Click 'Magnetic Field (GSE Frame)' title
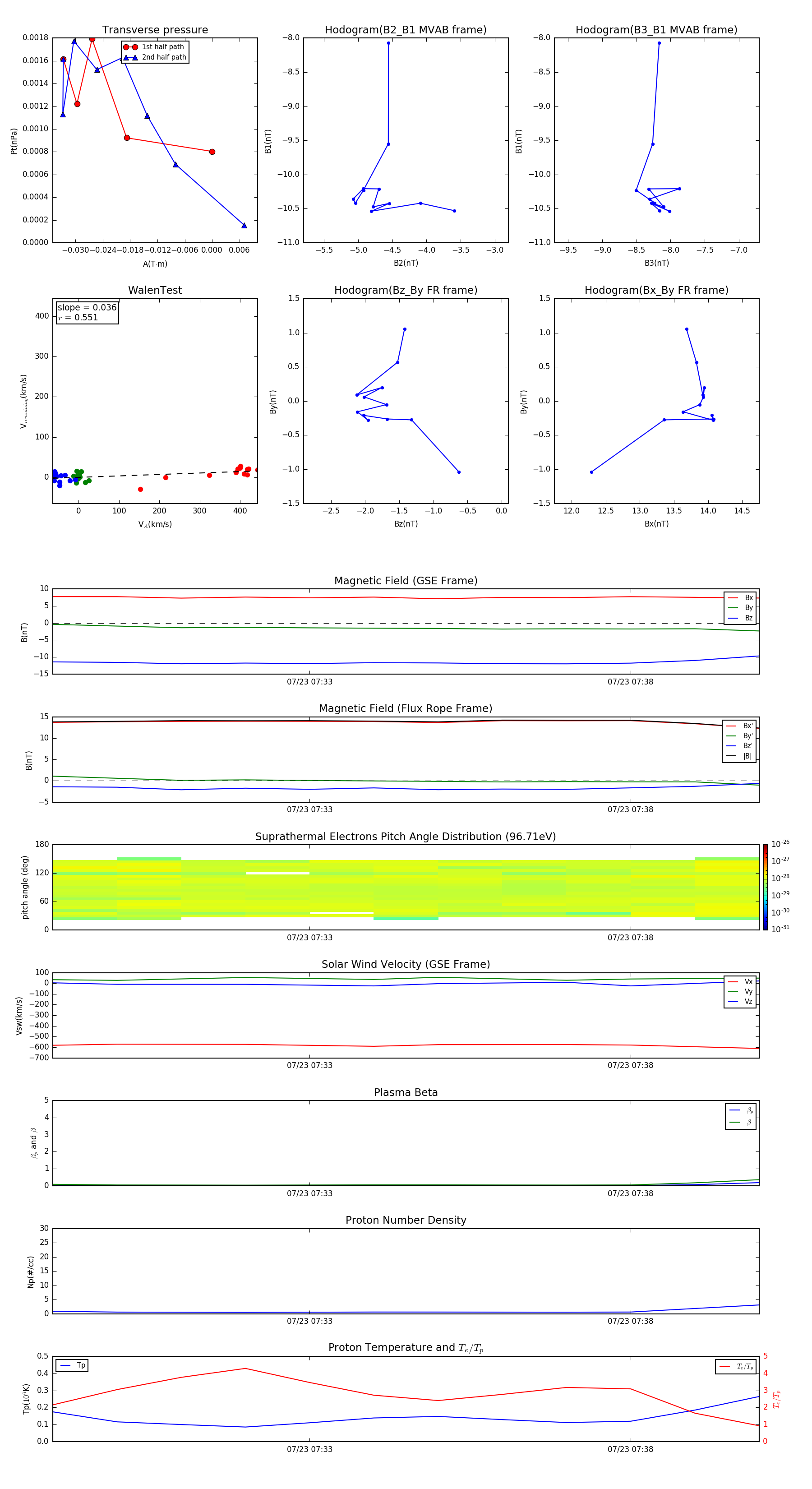 coord(406,581)
